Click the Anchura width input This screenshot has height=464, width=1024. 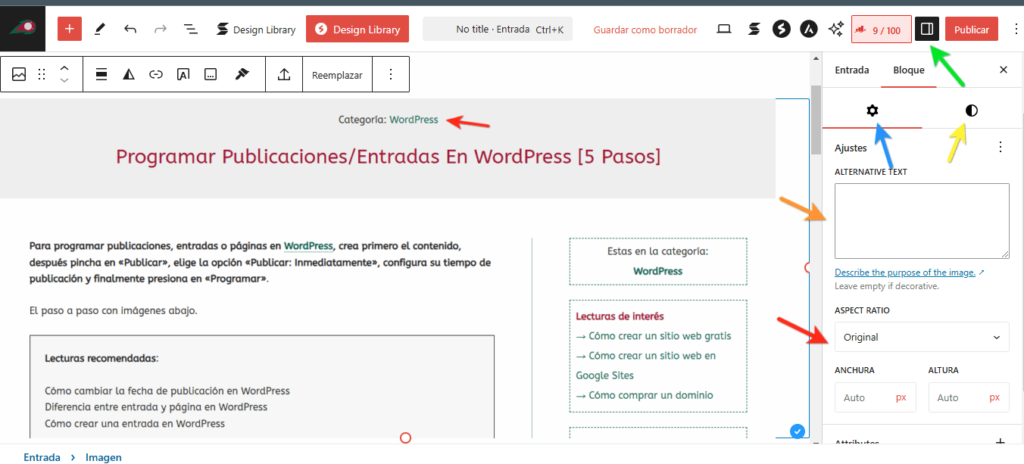(x=875, y=397)
